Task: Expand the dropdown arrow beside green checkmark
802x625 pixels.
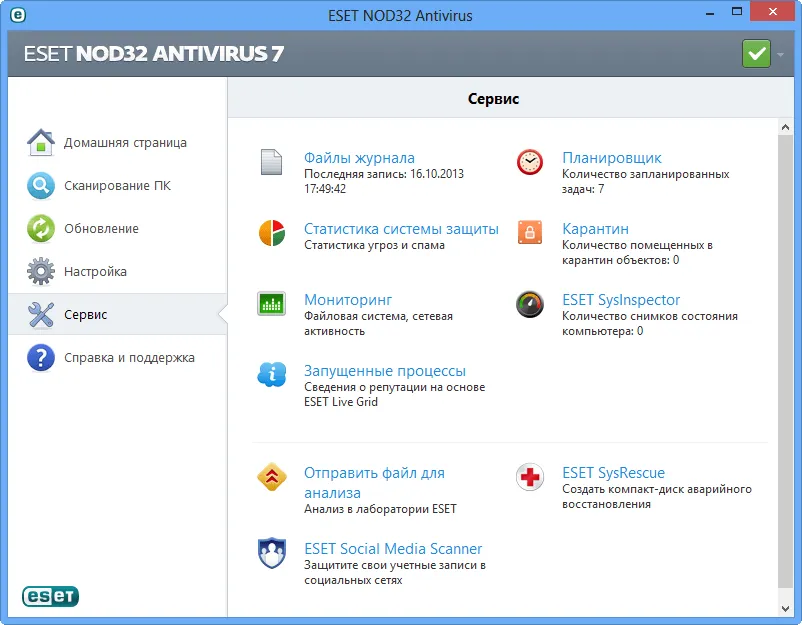Action: [x=780, y=54]
